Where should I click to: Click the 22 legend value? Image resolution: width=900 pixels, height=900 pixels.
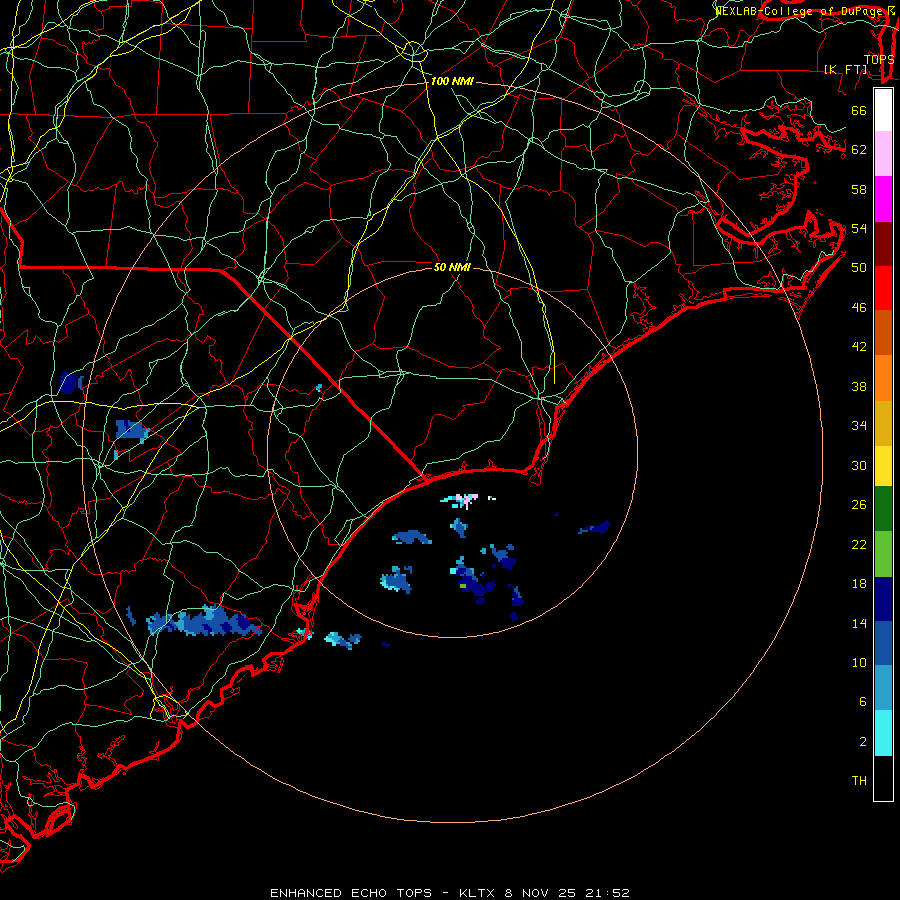(859, 544)
